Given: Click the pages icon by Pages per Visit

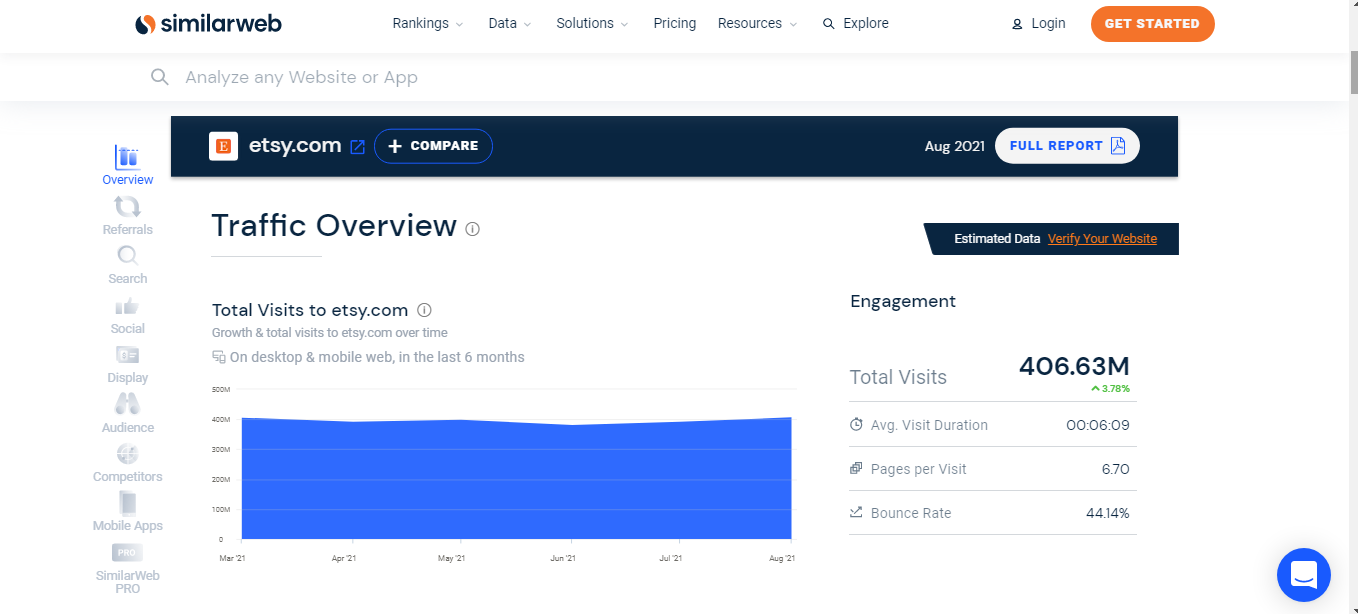Looking at the screenshot, I should pos(856,469).
